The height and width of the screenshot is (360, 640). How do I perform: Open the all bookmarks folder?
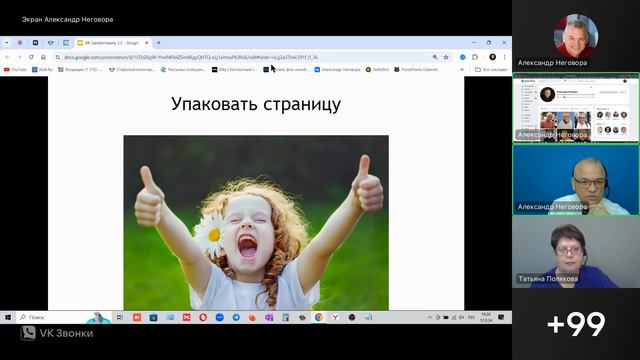tap(491, 70)
